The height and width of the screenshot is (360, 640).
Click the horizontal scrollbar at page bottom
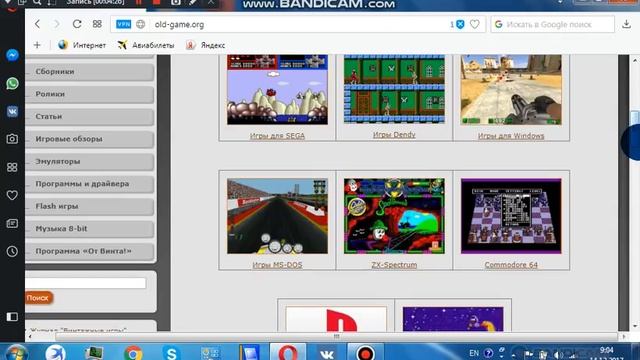point(336,337)
